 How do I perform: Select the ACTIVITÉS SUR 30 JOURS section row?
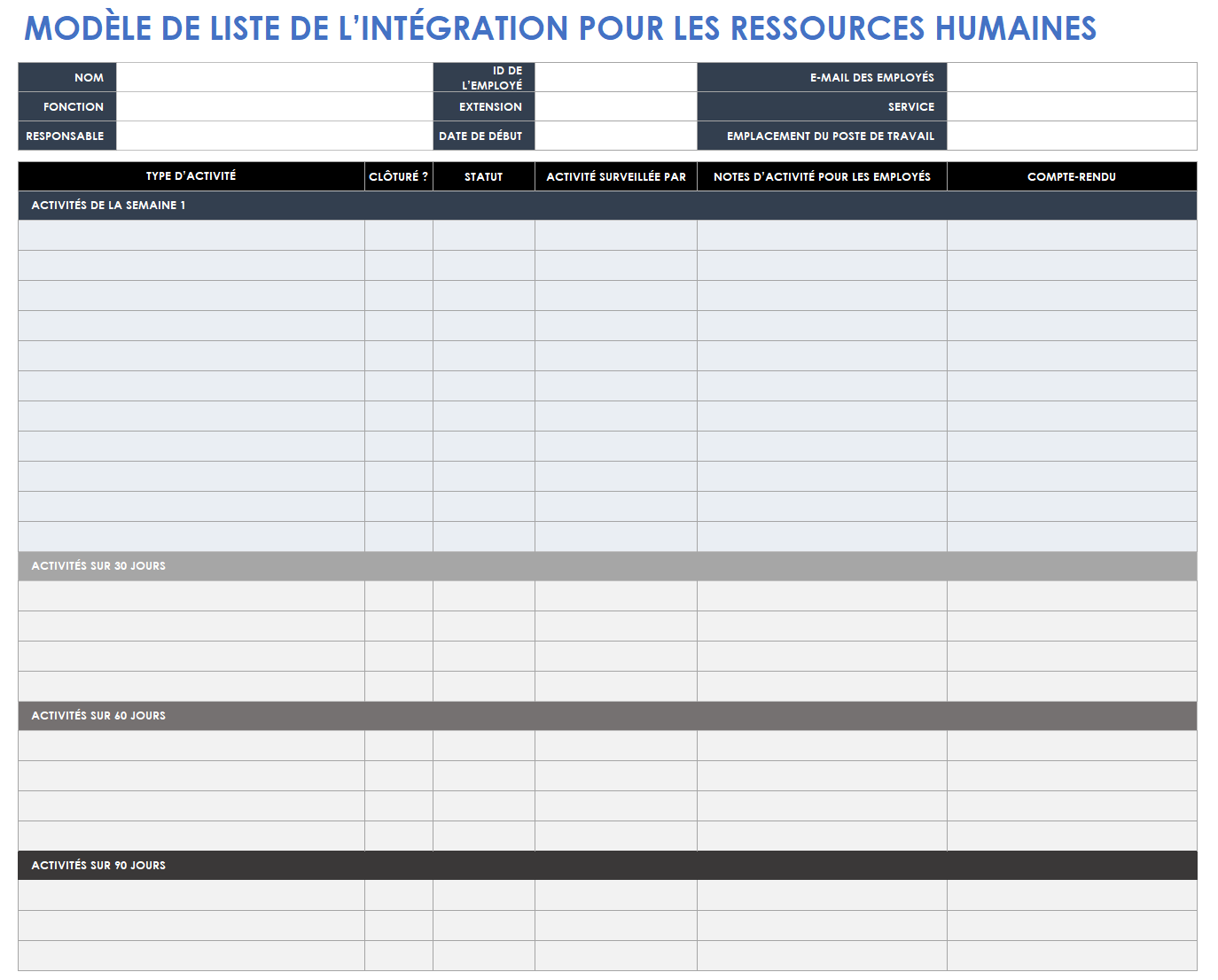607,566
